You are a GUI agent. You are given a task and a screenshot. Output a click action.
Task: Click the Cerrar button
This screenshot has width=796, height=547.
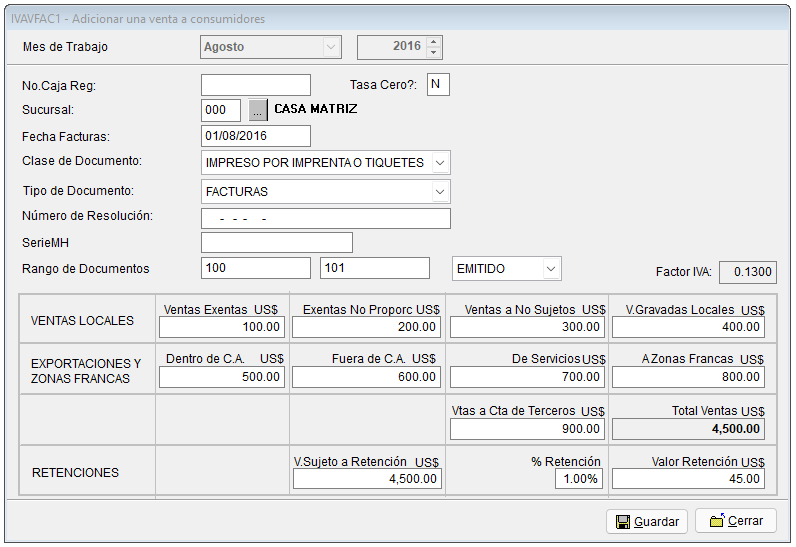point(736,521)
